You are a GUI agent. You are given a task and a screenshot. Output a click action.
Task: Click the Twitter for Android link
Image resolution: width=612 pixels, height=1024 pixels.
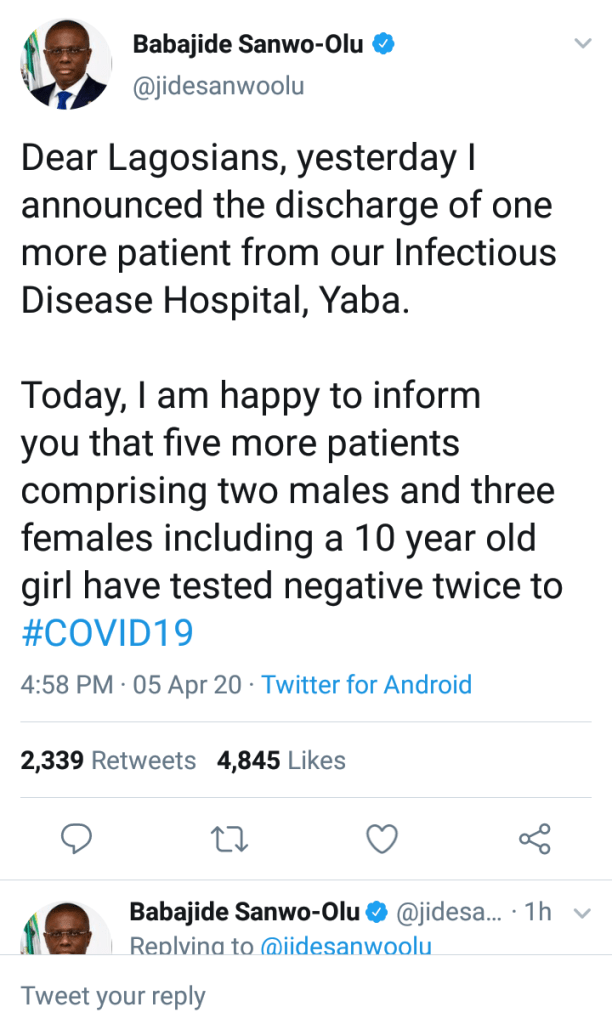click(x=366, y=685)
